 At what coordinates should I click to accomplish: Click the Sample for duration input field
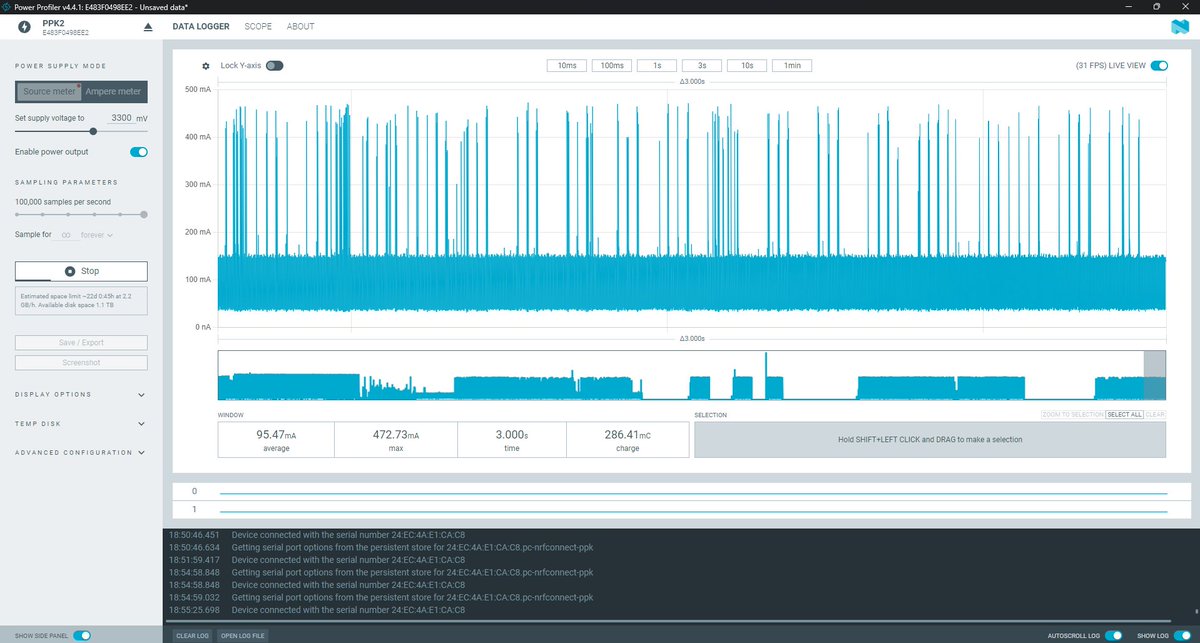[x=66, y=235]
